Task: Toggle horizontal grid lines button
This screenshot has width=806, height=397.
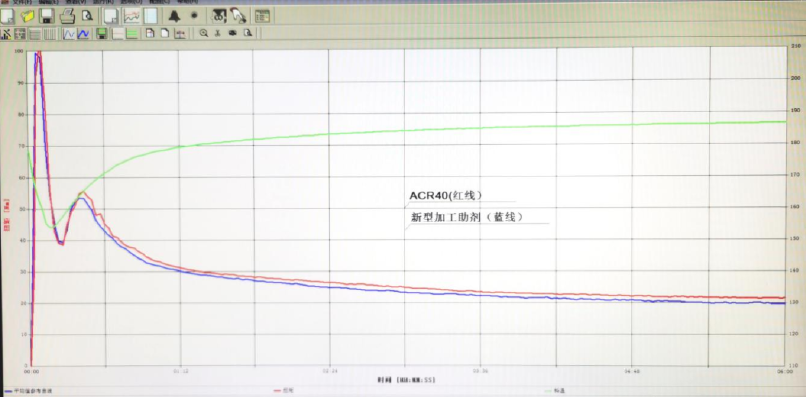Action: (35, 34)
